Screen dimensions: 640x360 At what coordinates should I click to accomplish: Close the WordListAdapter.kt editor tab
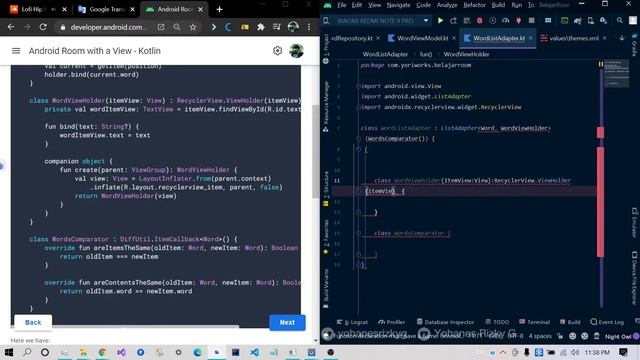(531, 38)
